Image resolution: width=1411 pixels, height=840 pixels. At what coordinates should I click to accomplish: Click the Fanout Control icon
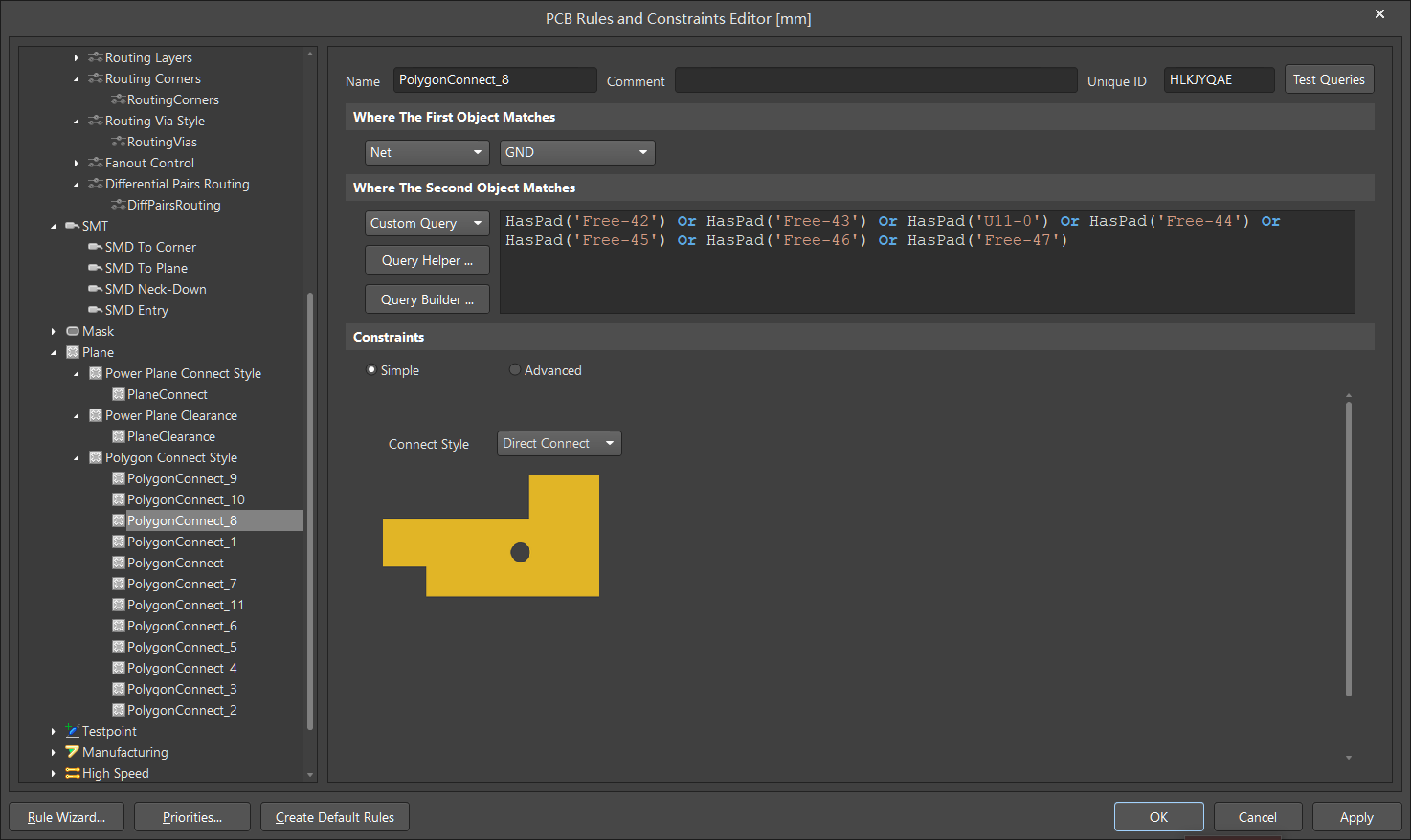(96, 163)
